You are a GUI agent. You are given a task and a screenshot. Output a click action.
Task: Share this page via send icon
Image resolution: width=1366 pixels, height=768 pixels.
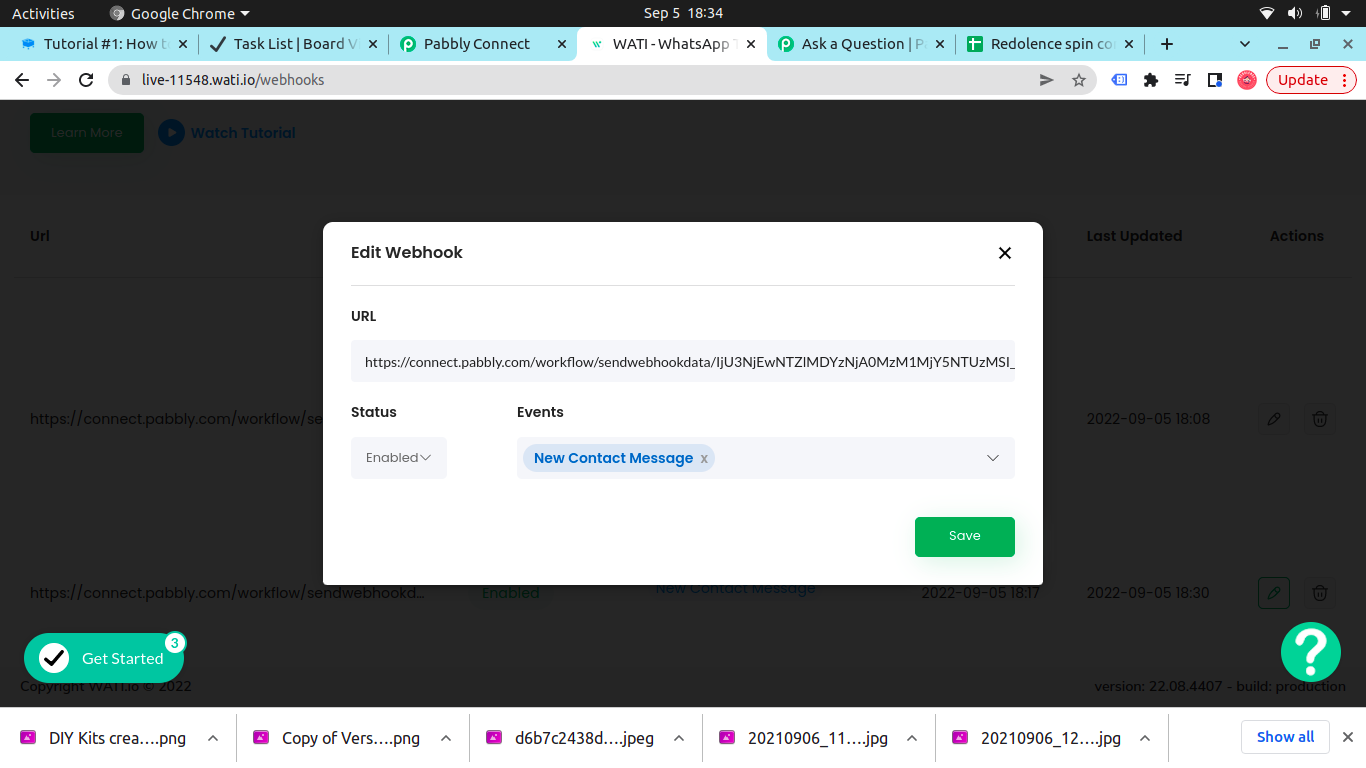point(1047,80)
